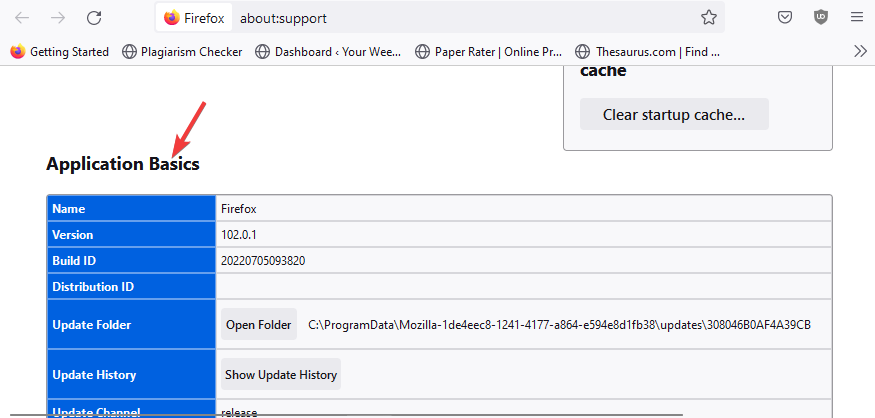Click the Update Folder row header cell
Screen dimensions: 875x418
[132, 324]
